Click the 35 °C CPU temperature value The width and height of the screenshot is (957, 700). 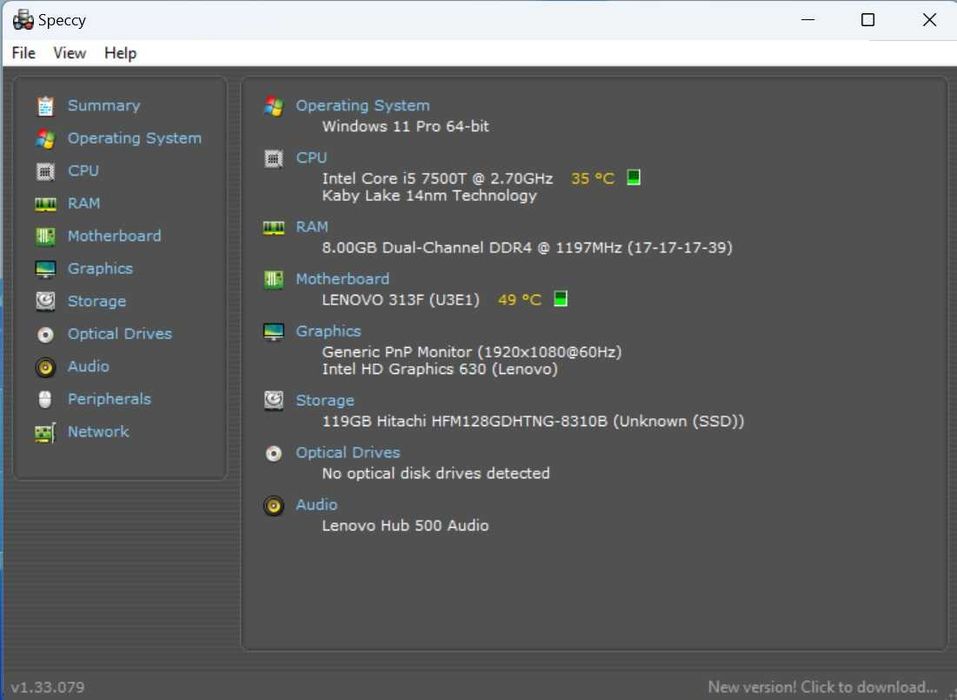[x=592, y=178]
